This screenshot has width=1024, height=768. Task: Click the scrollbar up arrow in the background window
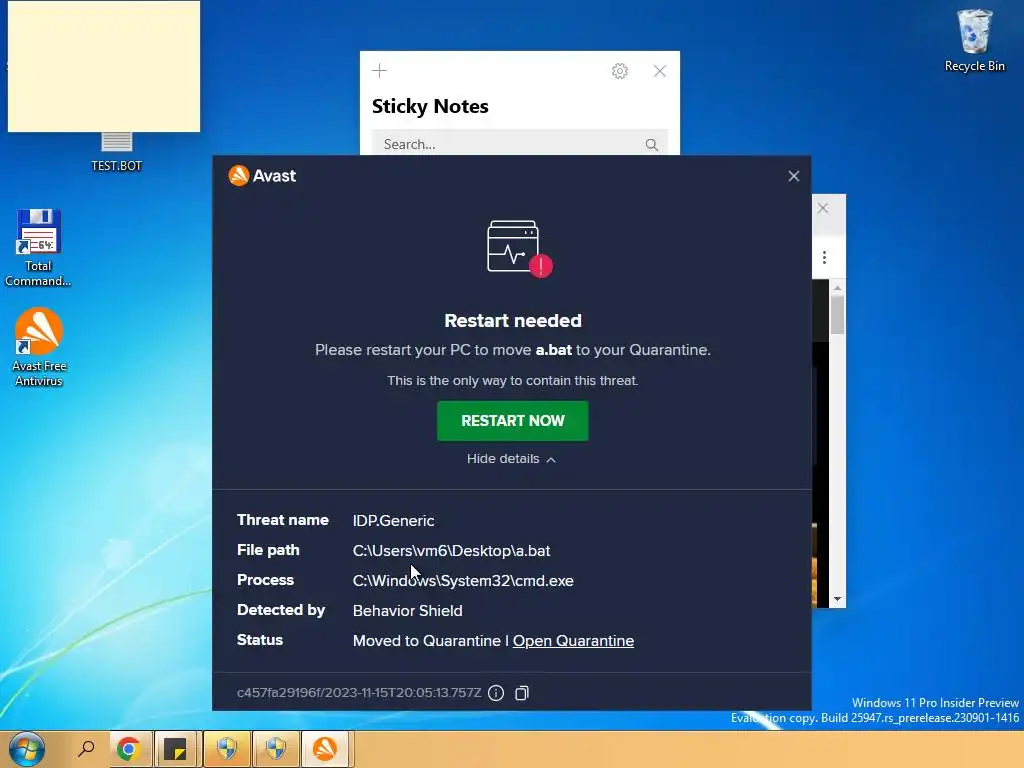tap(837, 287)
